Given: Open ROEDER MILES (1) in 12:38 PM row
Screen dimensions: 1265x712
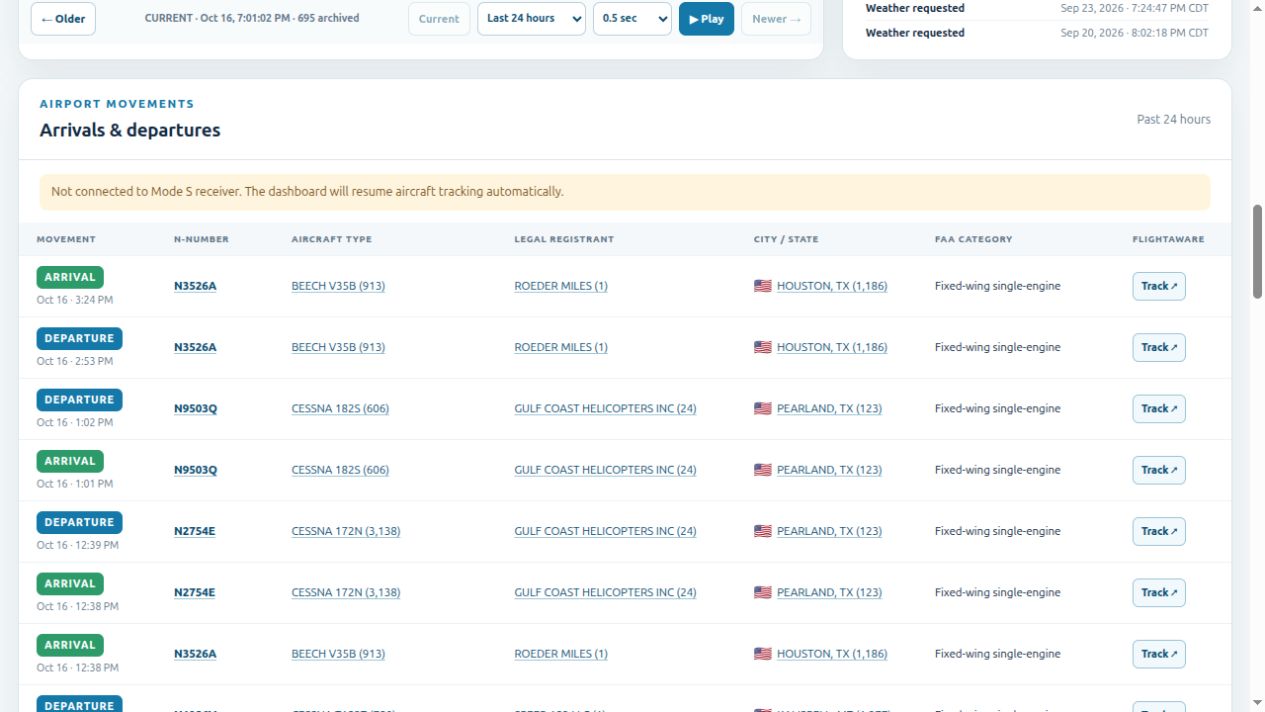Looking at the screenshot, I should (x=561, y=654).
